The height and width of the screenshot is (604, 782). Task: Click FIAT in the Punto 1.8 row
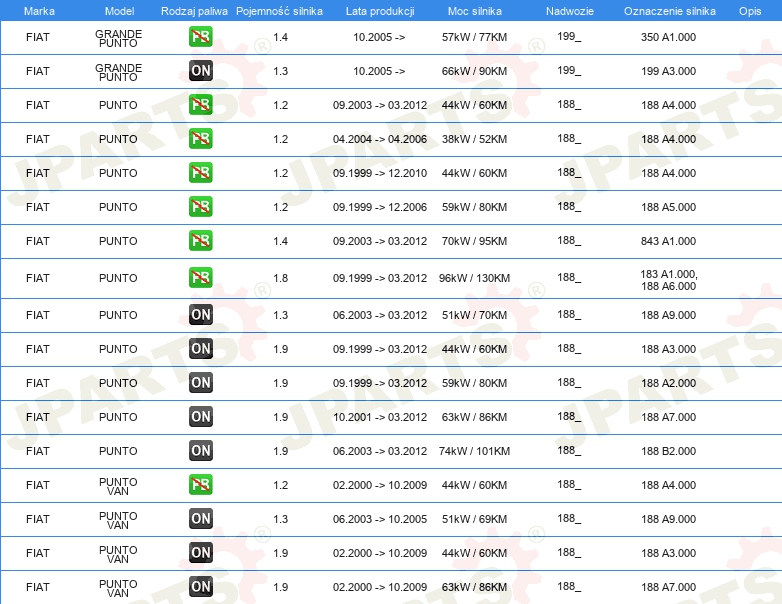[38, 278]
